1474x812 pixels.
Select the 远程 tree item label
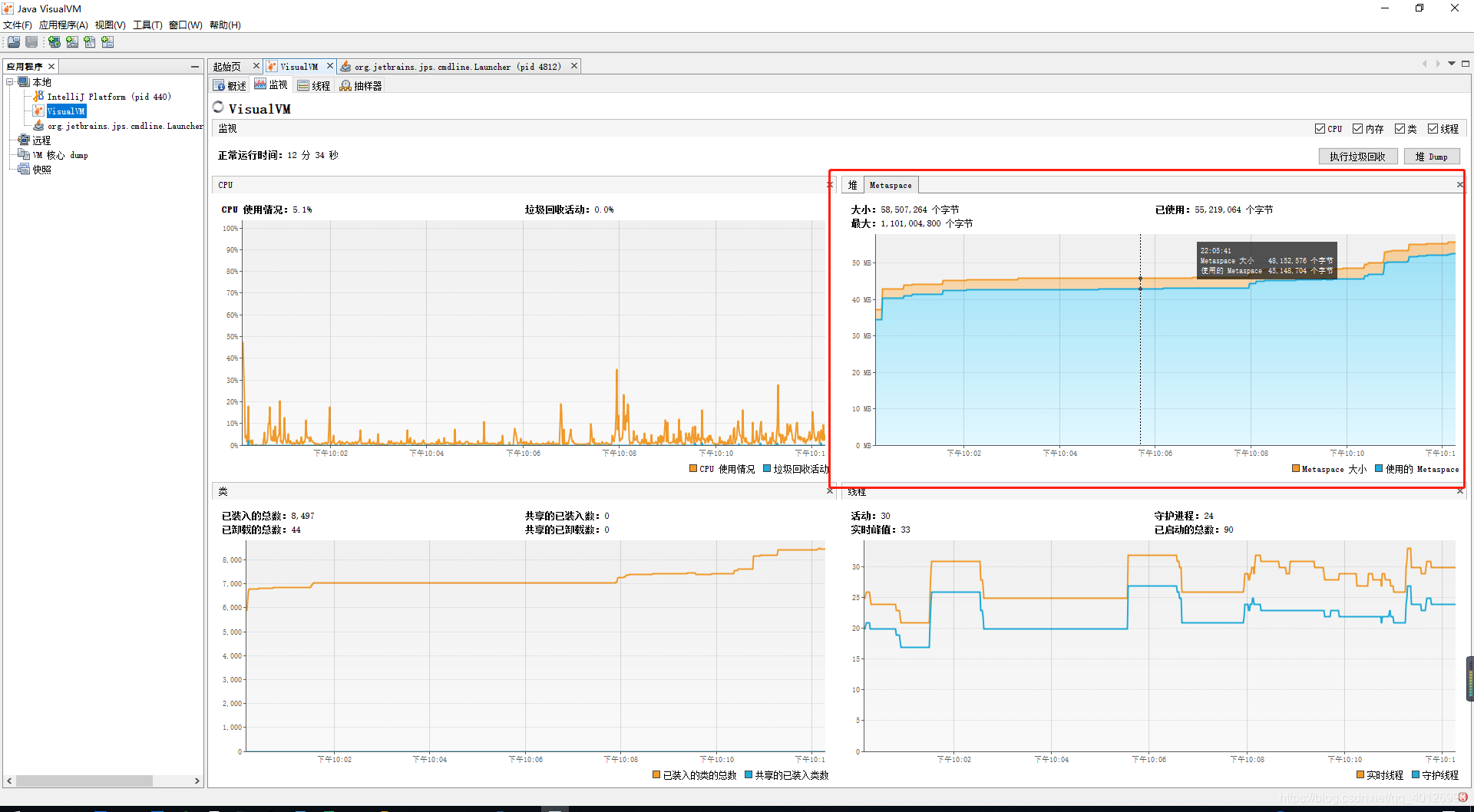point(41,140)
